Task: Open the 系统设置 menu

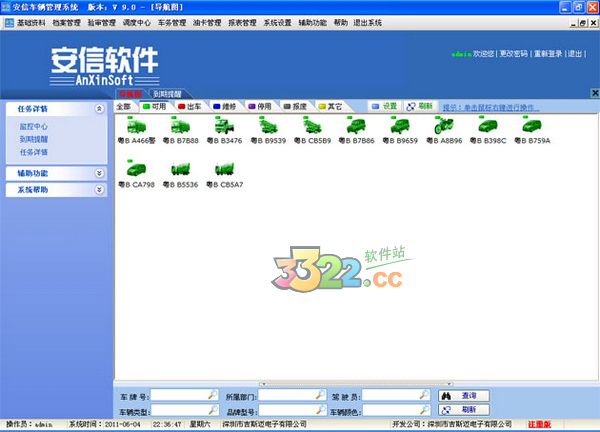Action: pyautogui.click(x=278, y=23)
